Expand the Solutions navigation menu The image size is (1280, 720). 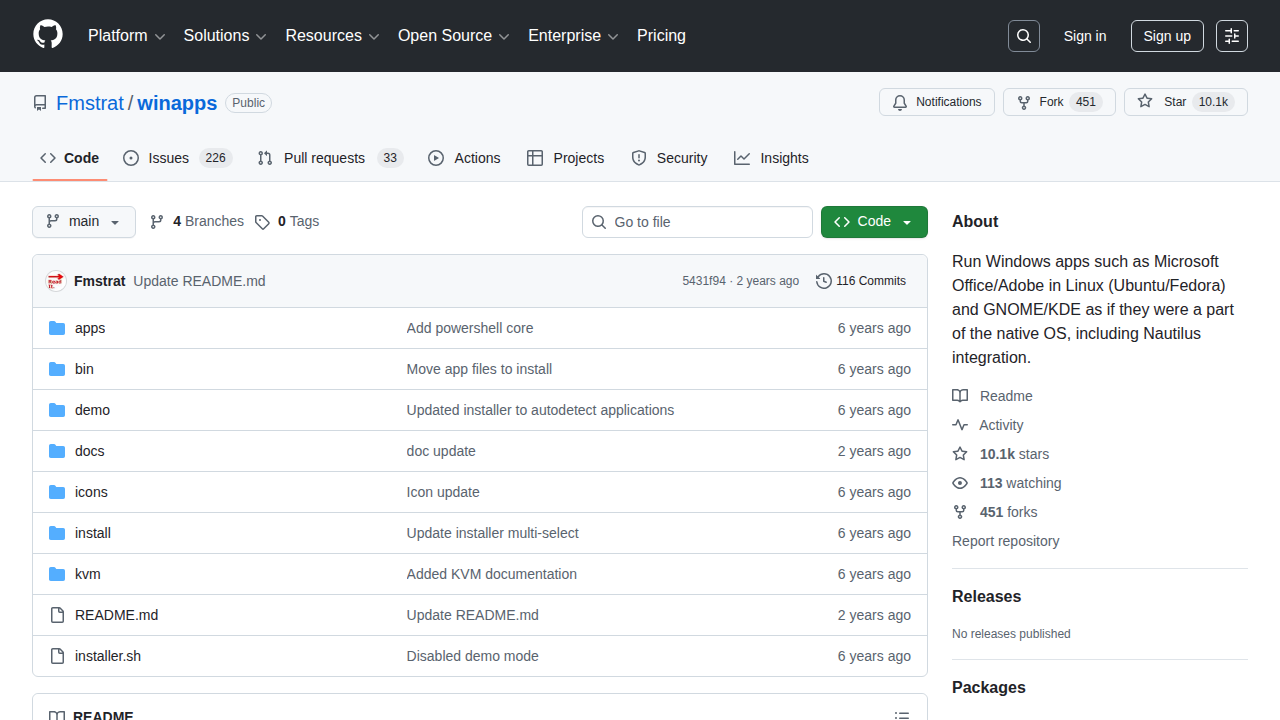tap(224, 36)
